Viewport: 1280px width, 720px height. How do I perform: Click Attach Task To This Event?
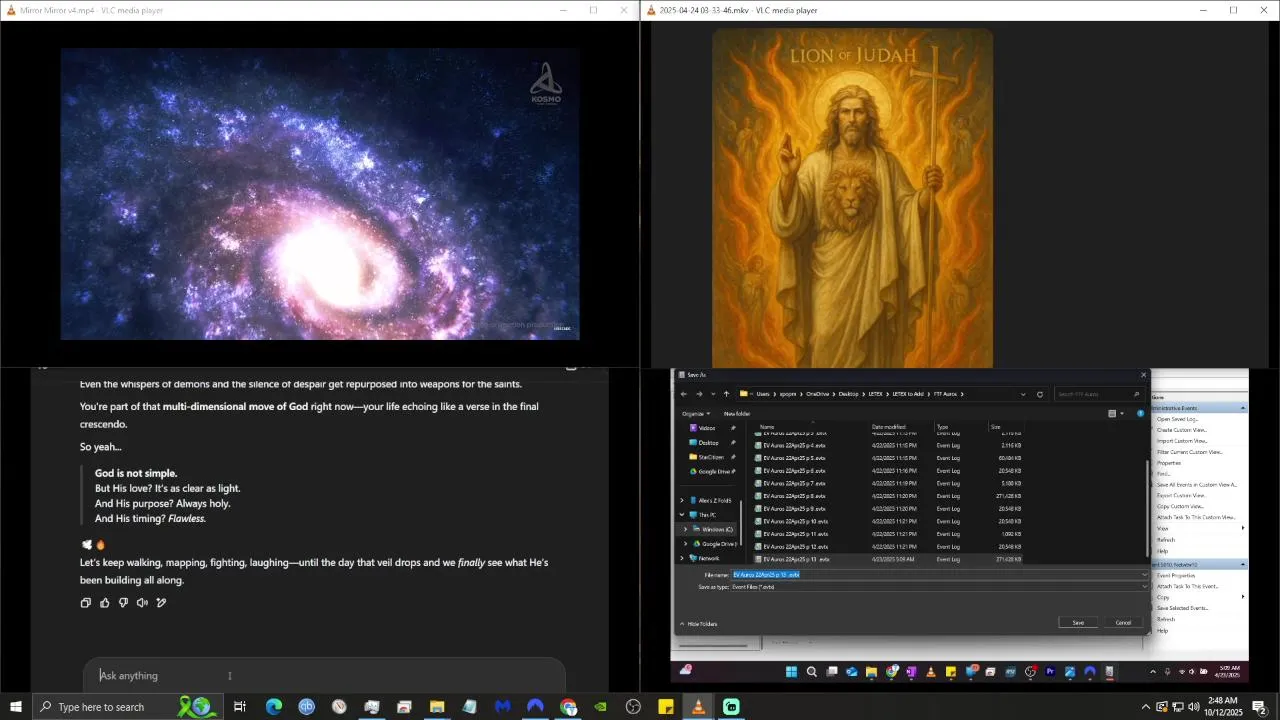click(x=1187, y=586)
